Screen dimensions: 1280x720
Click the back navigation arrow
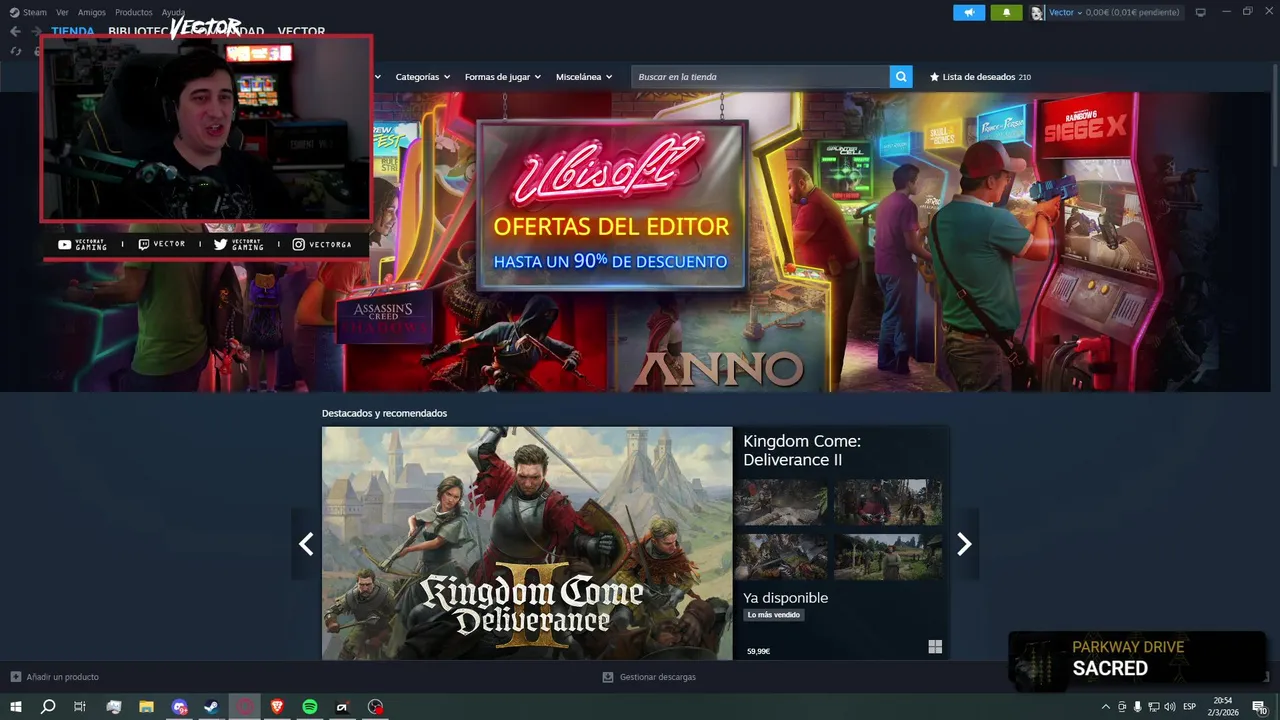(x=15, y=31)
